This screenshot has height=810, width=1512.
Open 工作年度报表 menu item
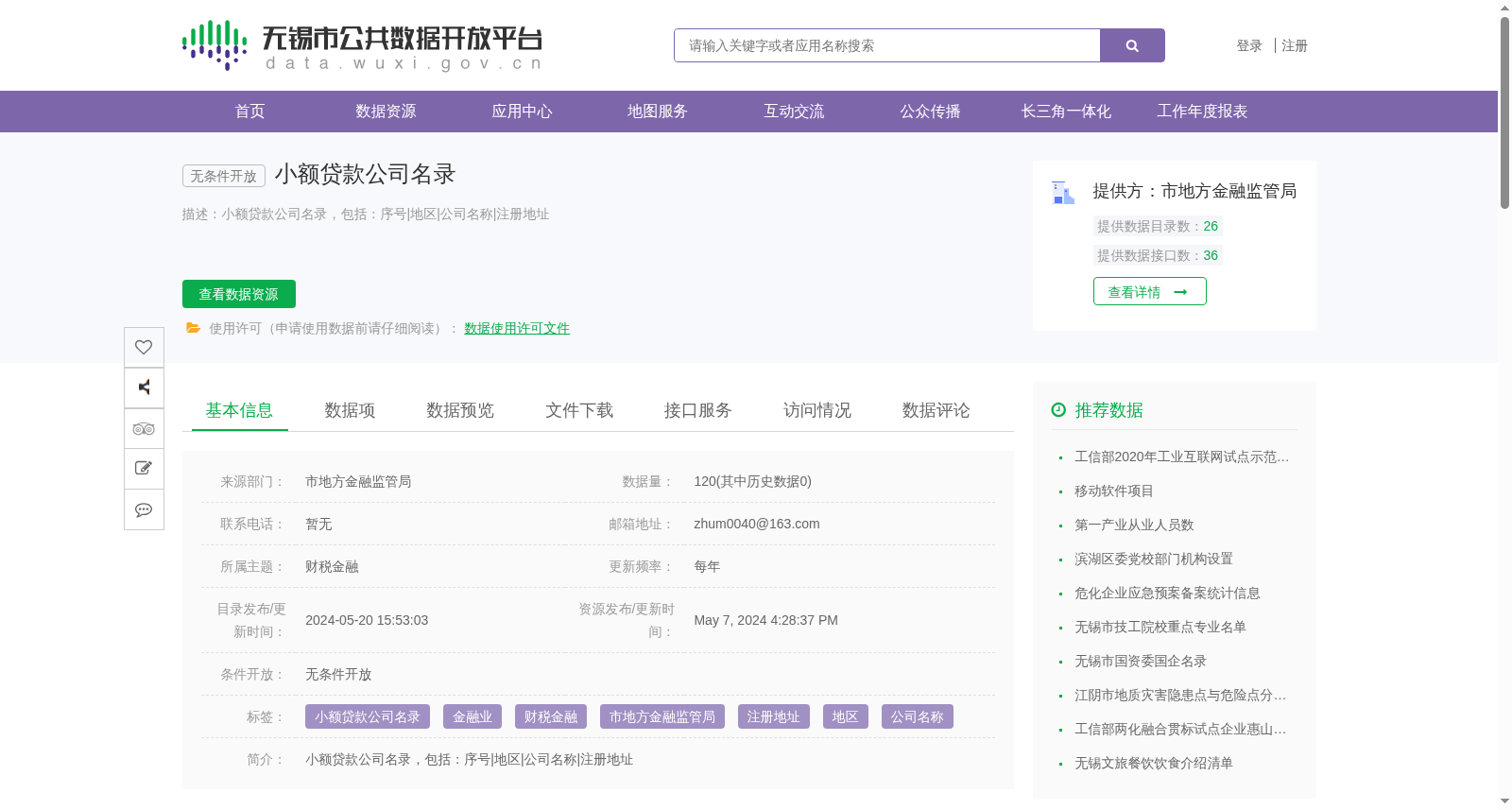pos(1202,112)
